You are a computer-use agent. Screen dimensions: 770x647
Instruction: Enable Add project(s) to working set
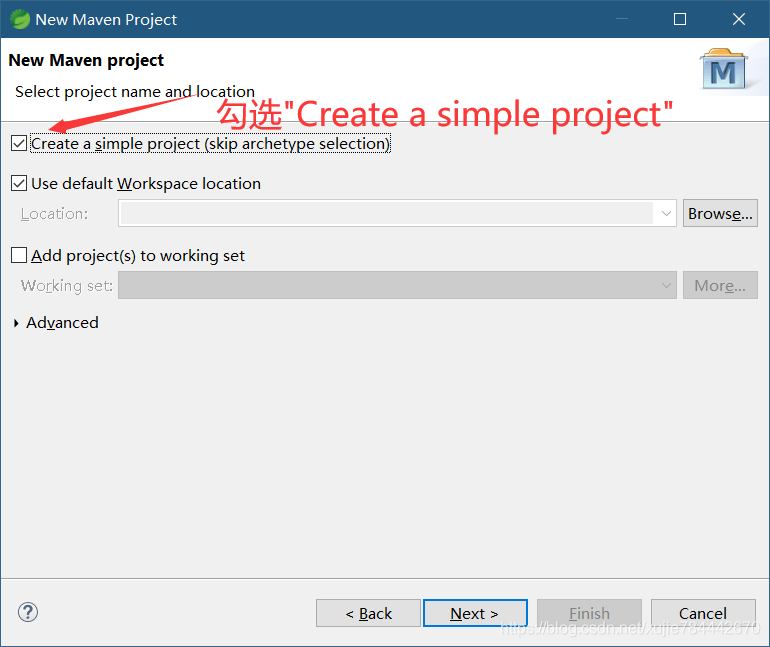(x=19, y=255)
